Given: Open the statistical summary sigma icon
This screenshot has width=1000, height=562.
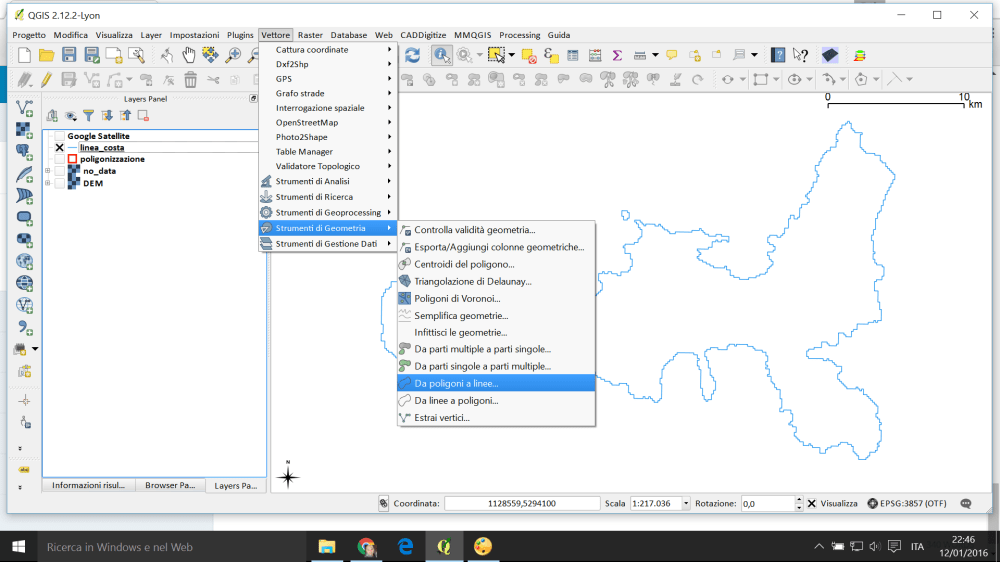Looking at the screenshot, I should point(617,55).
